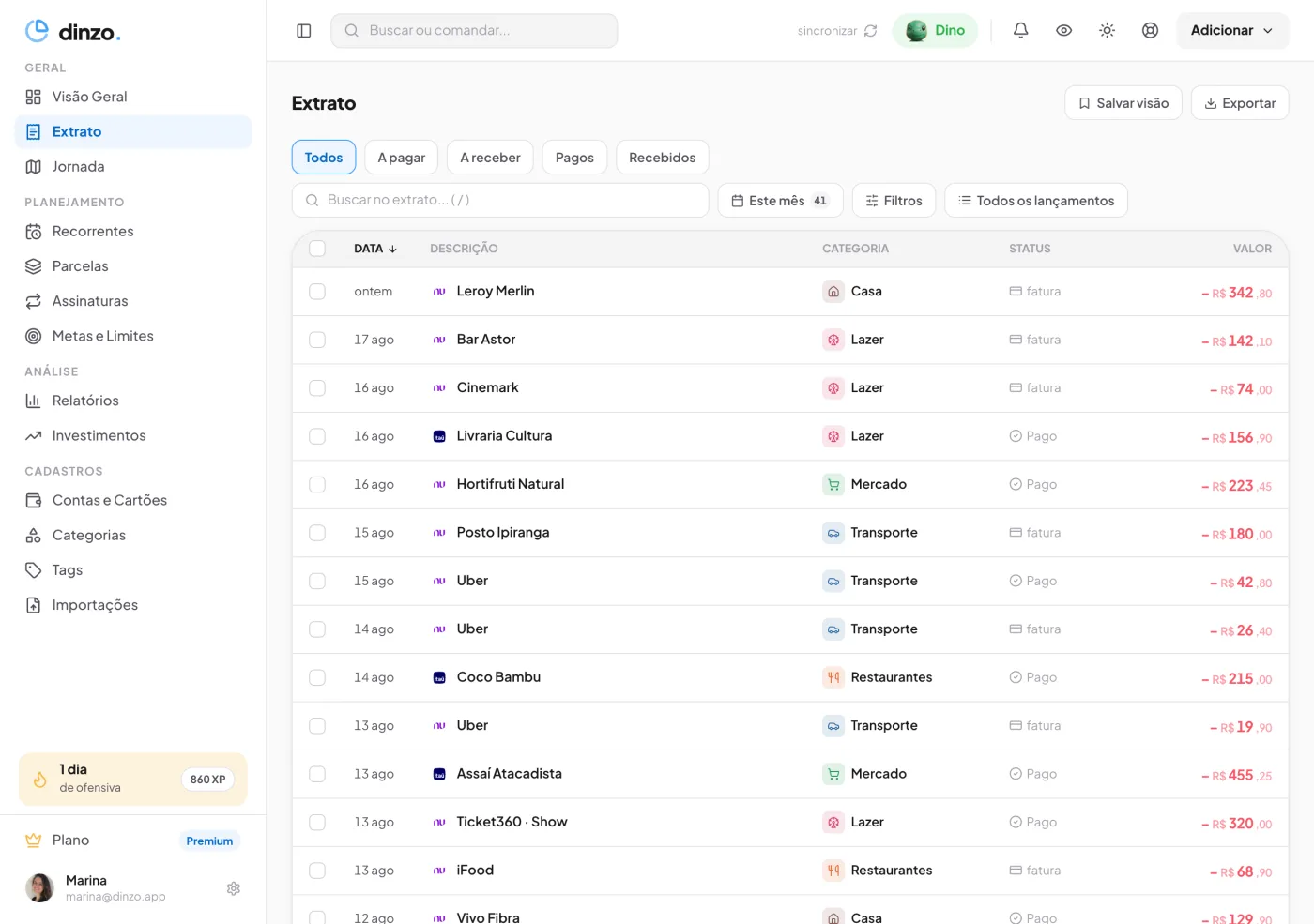Click Posto Ipiranga Transporte car icon
The height and width of the screenshot is (924, 1314).
(x=833, y=533)
